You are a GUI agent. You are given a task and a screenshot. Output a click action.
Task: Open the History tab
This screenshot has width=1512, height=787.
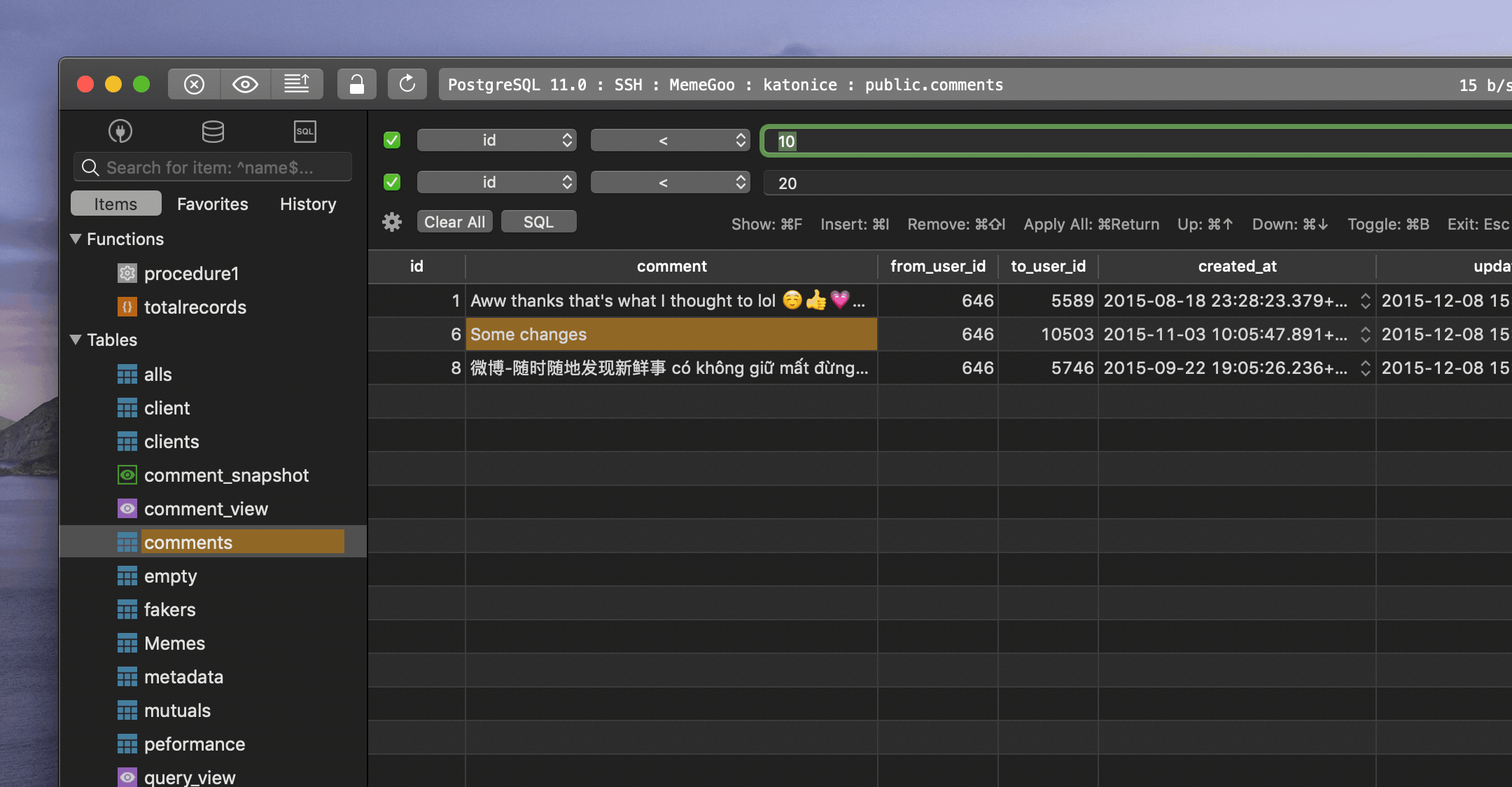coord(307,204)
